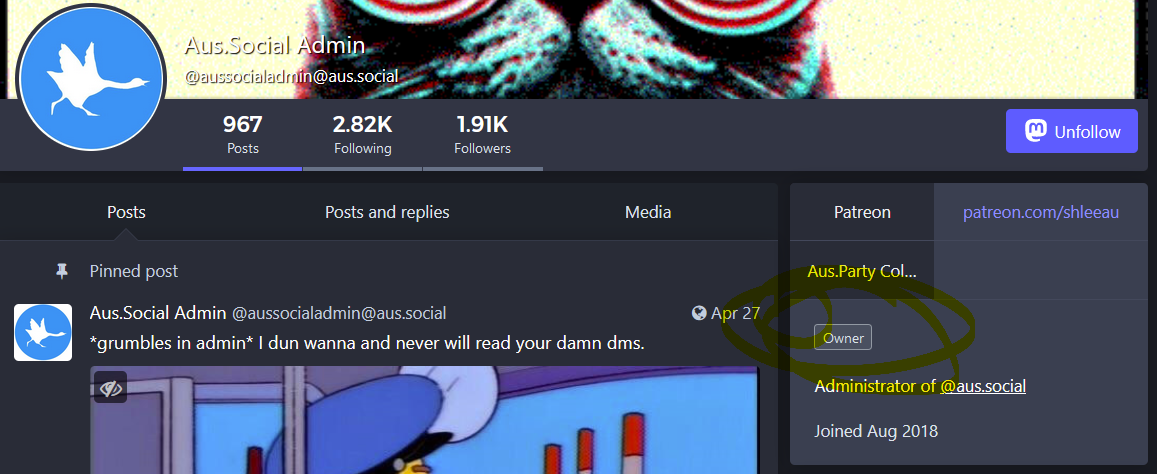The width and height of the screenshot is (1157, 474).
Task: Click the @aus.social mention link
Action: point(983,386)
